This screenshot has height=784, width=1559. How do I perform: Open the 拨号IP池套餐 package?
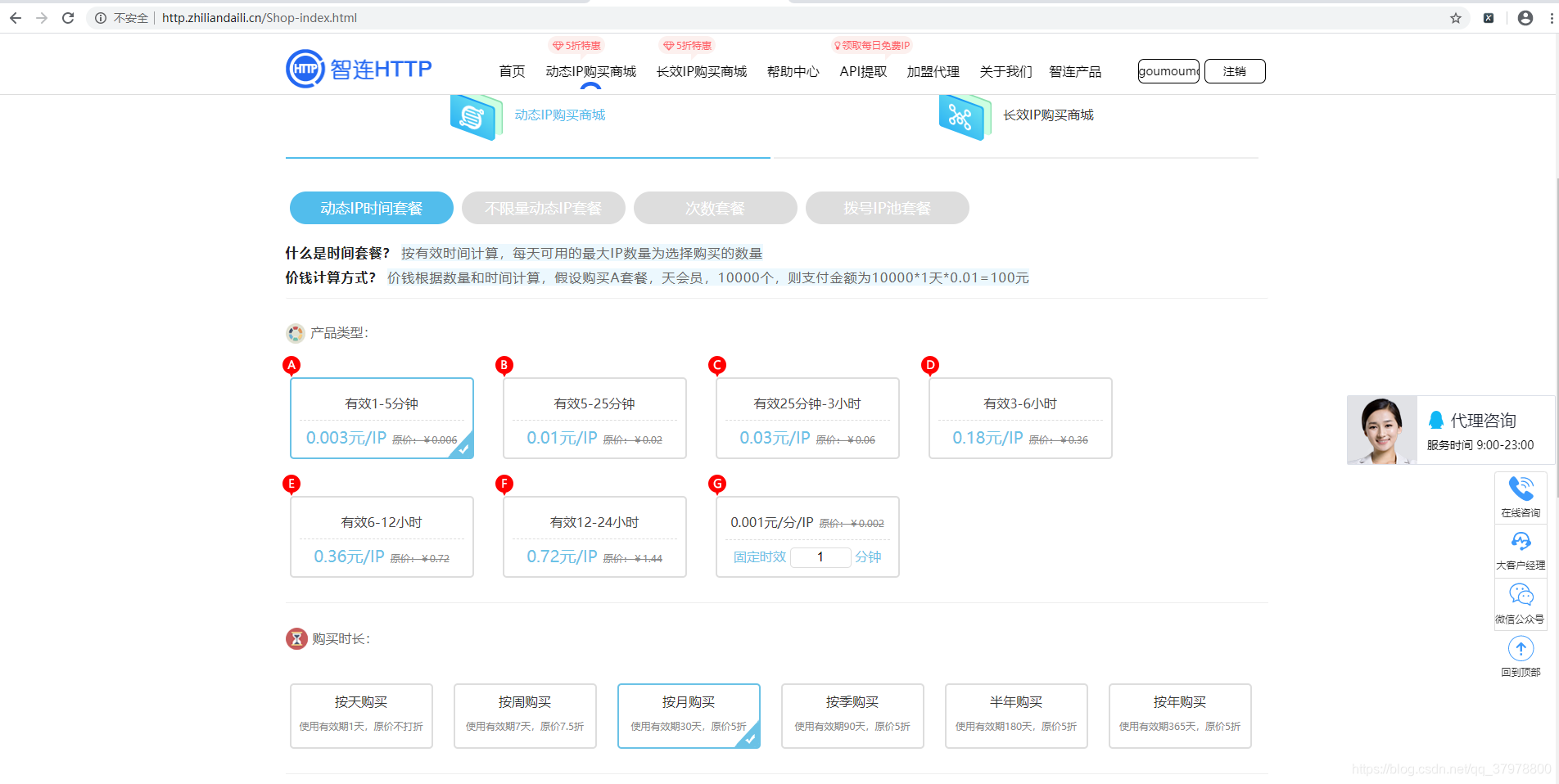[x=887, y=208]
